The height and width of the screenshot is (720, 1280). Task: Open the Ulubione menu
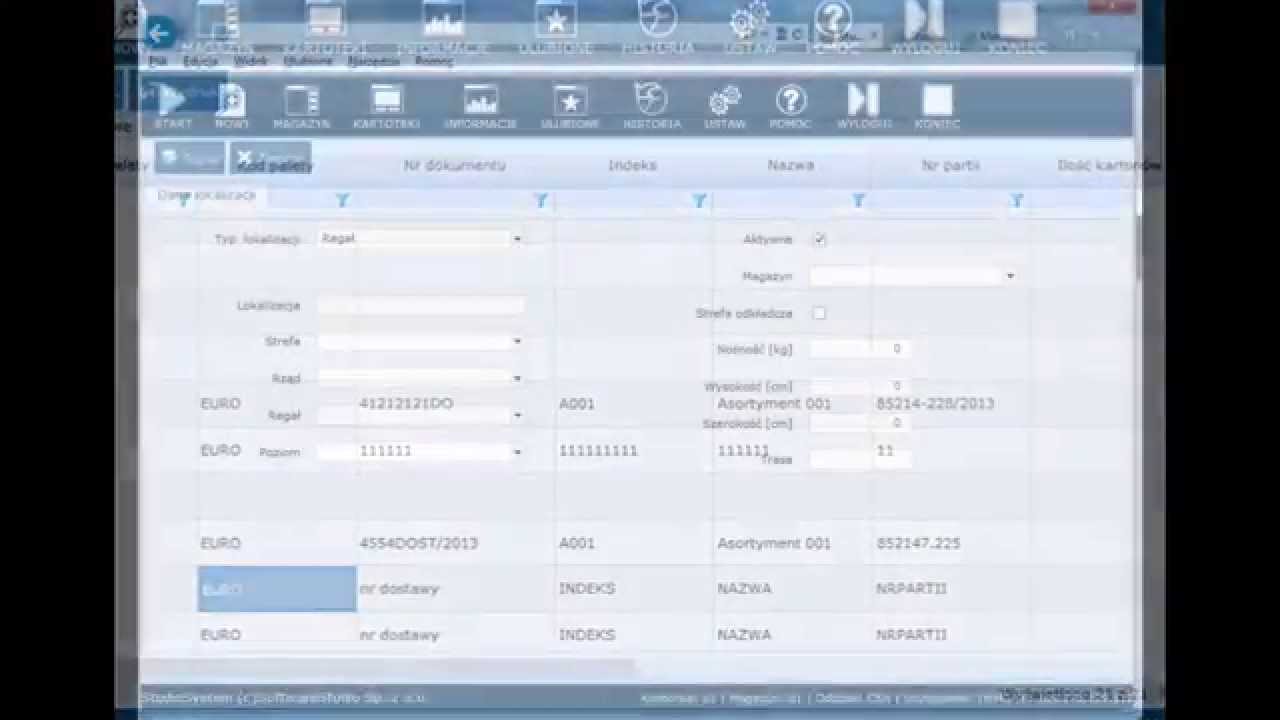pyautogui.click(x=308, y=61)
